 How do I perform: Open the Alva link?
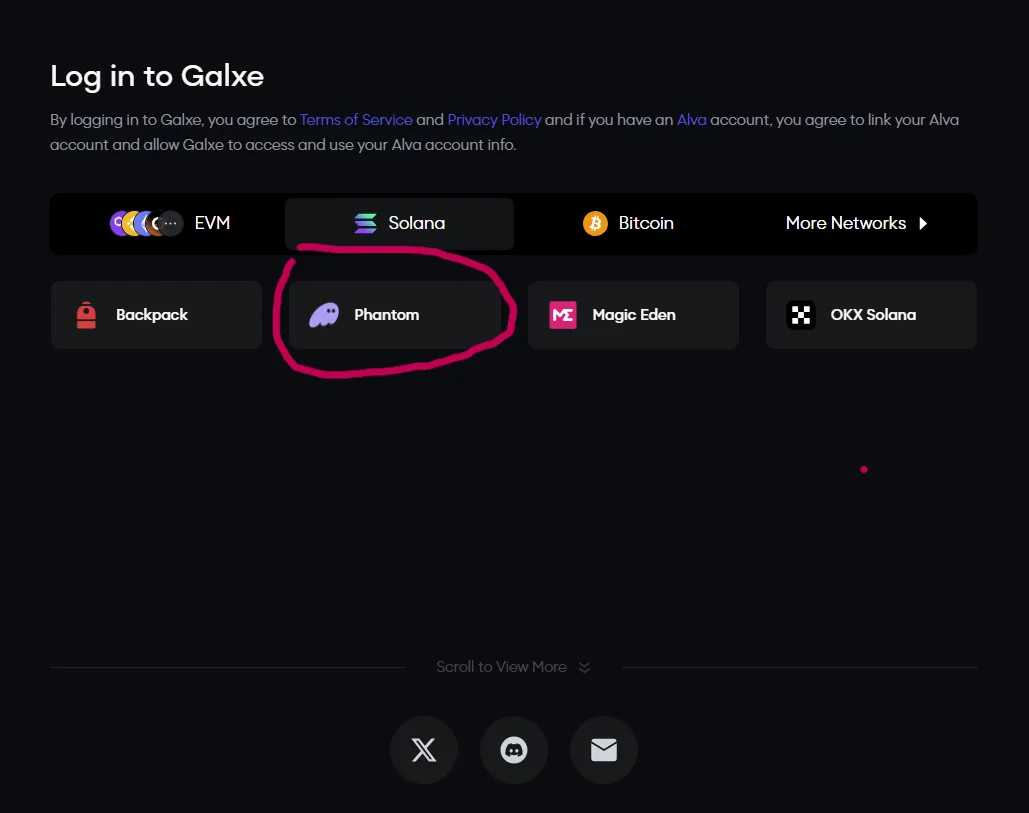coord(692,120)
